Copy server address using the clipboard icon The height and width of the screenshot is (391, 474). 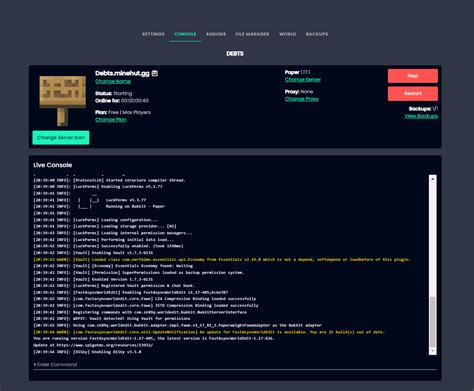155,73
